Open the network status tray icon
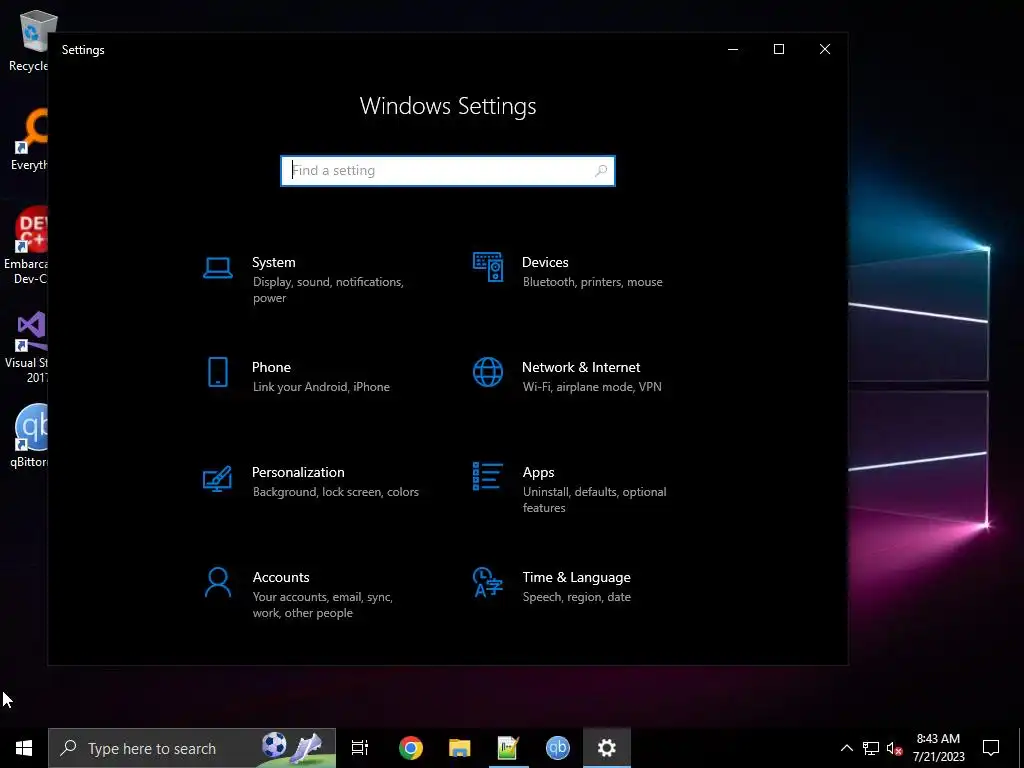The height and width of the screenshot is (768, 1024). (x=871, y=748)
